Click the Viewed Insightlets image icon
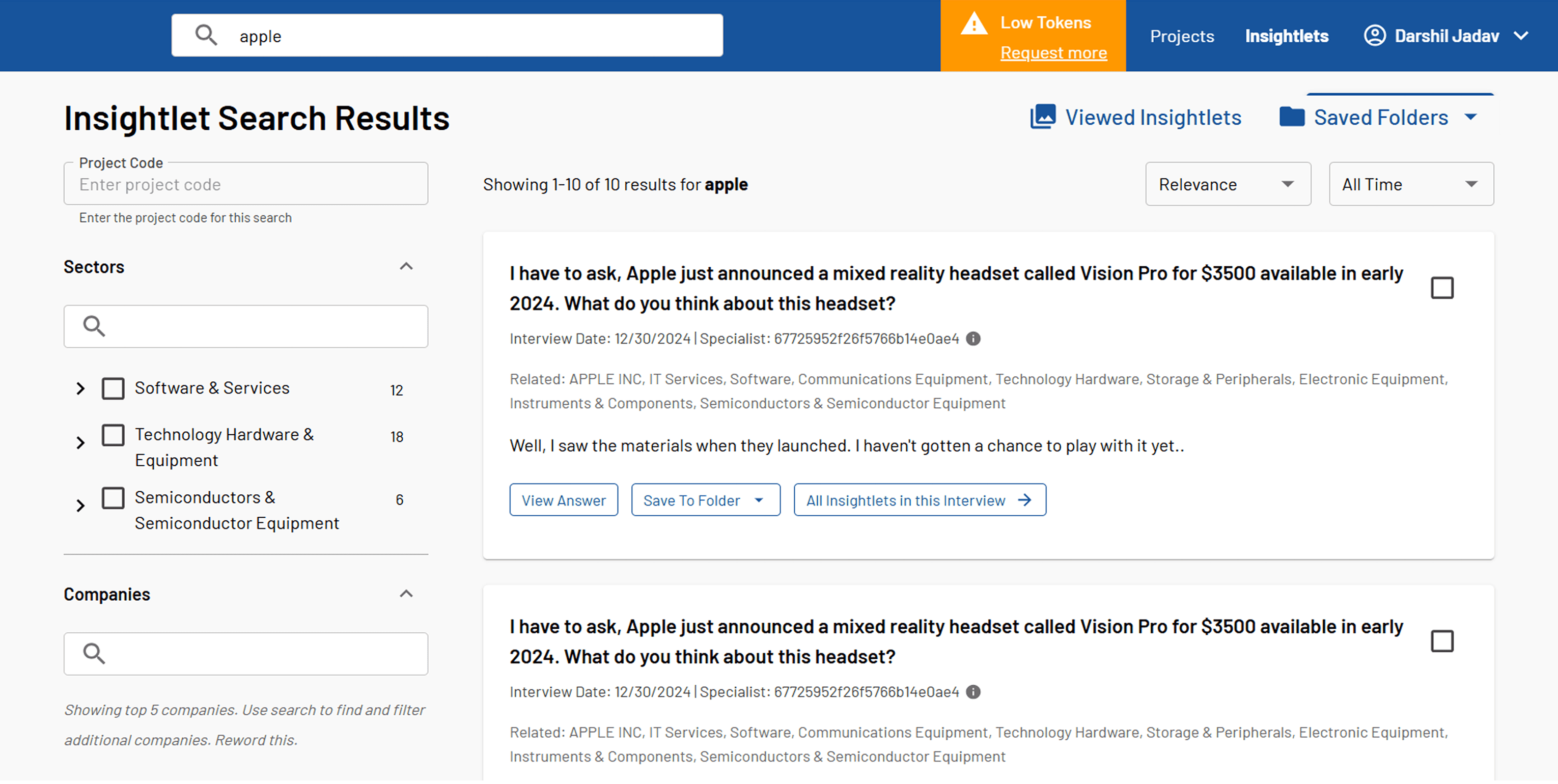 [1043, 117]
